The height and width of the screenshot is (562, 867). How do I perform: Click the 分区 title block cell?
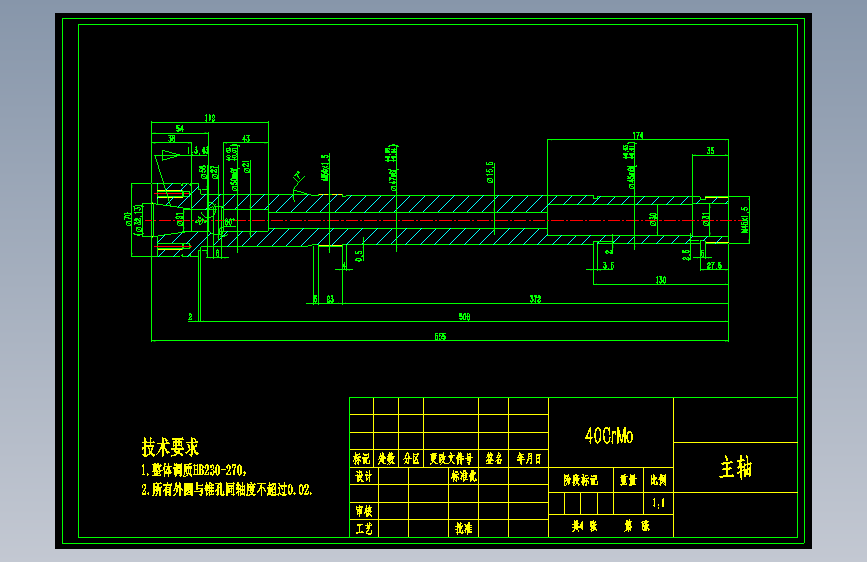pos(411,459)
